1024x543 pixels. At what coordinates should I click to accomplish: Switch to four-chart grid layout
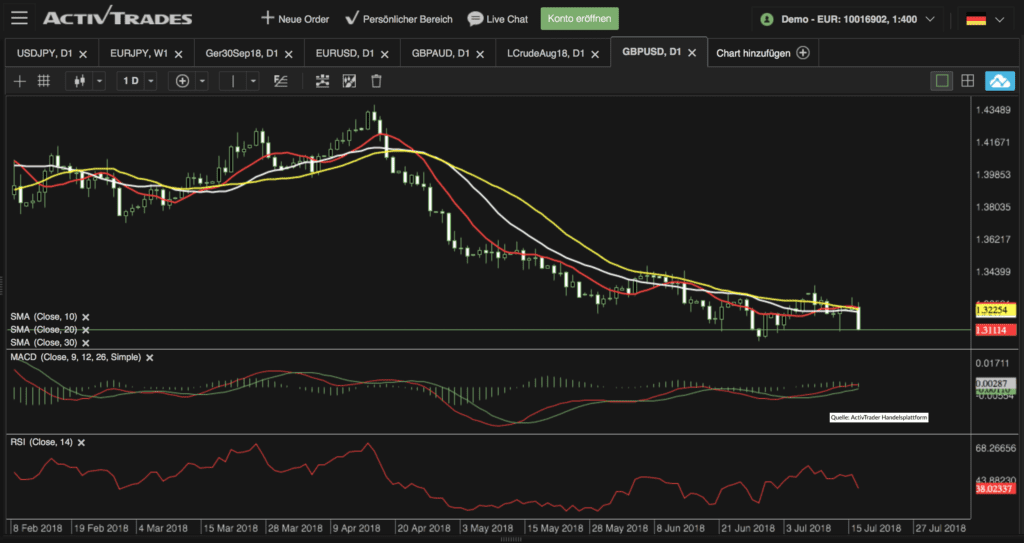point(968,81)
